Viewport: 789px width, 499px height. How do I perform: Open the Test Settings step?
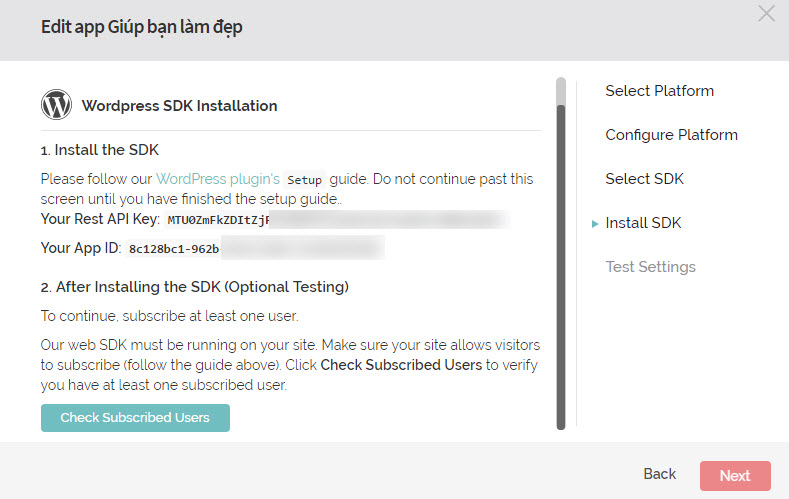click(x=650, y=267)
